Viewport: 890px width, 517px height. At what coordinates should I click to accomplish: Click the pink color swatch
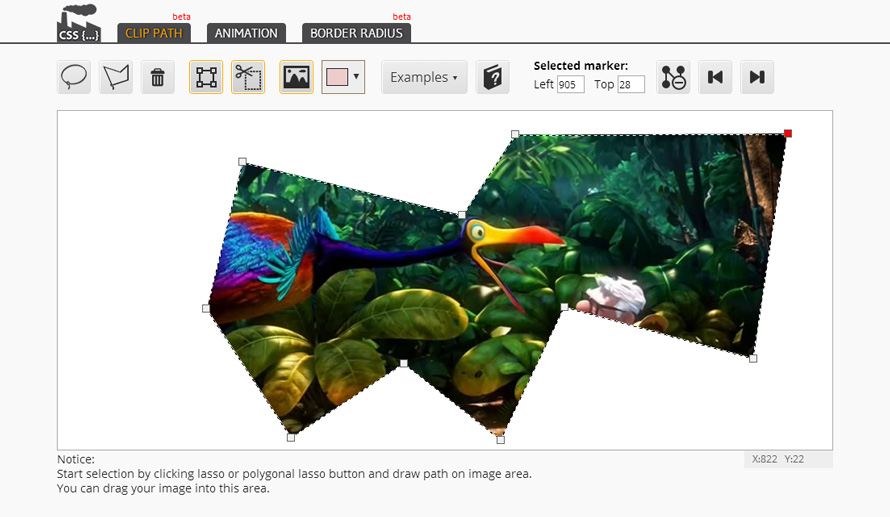[x=337, y=77]
